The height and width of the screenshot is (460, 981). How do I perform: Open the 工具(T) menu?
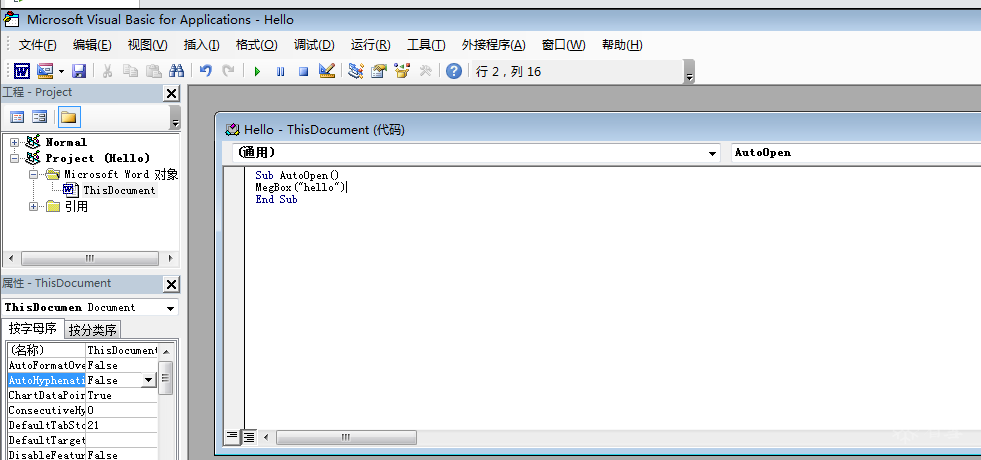[426, 45]
